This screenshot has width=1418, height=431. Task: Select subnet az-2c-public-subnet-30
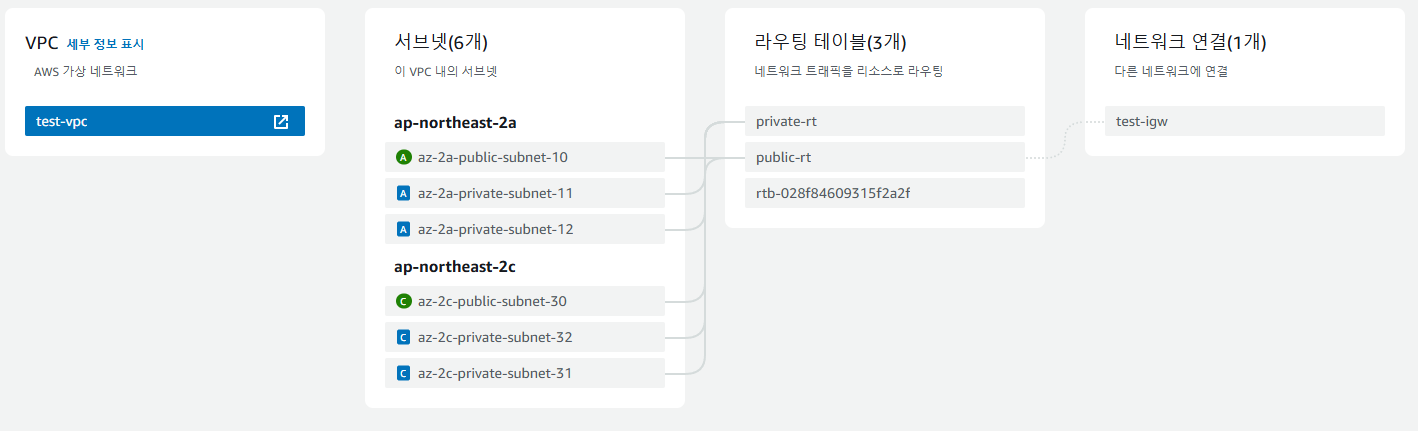pos(525,301)
